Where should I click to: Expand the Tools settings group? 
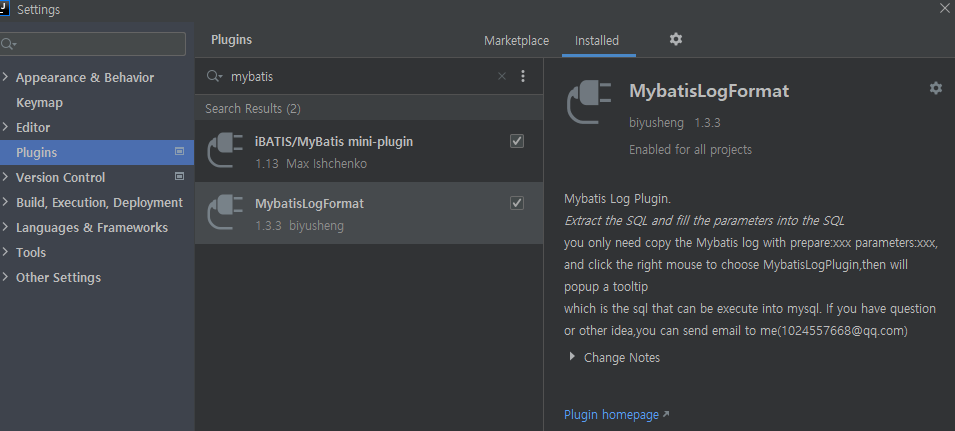(5, 251)
